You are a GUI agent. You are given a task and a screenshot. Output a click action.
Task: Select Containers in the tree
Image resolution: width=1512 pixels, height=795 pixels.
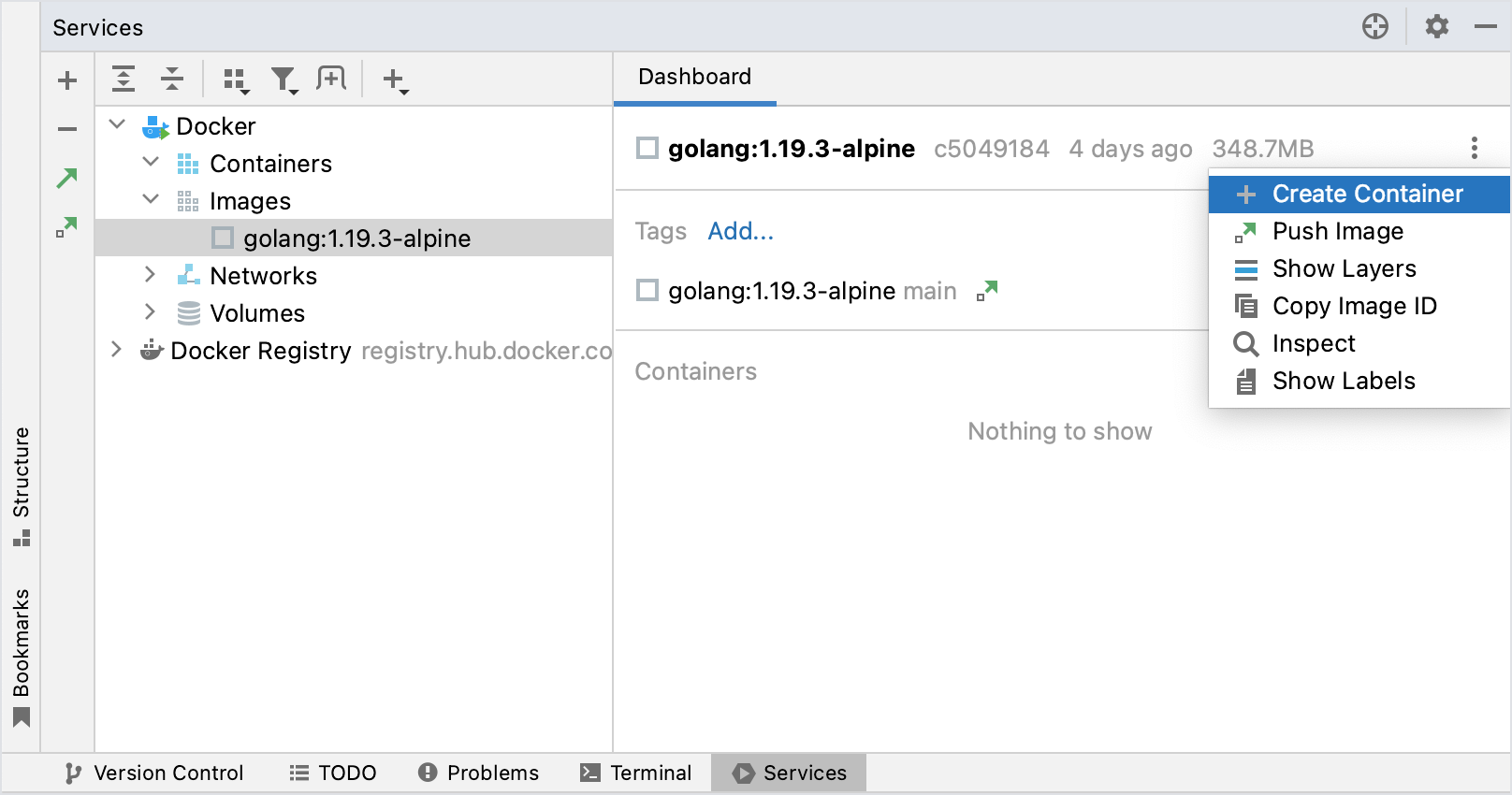(270, 164)
